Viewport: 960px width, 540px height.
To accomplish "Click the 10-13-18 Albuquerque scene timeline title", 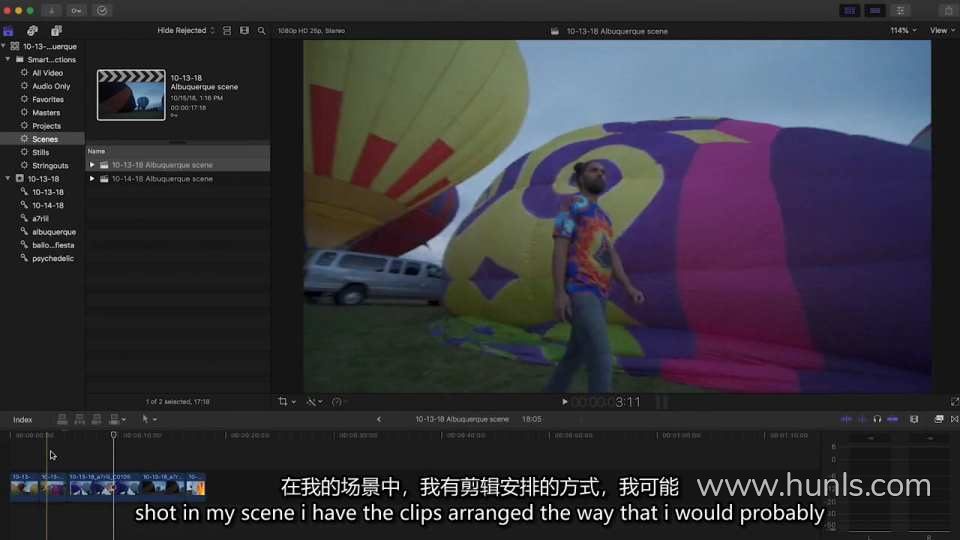I will (462, 419).
